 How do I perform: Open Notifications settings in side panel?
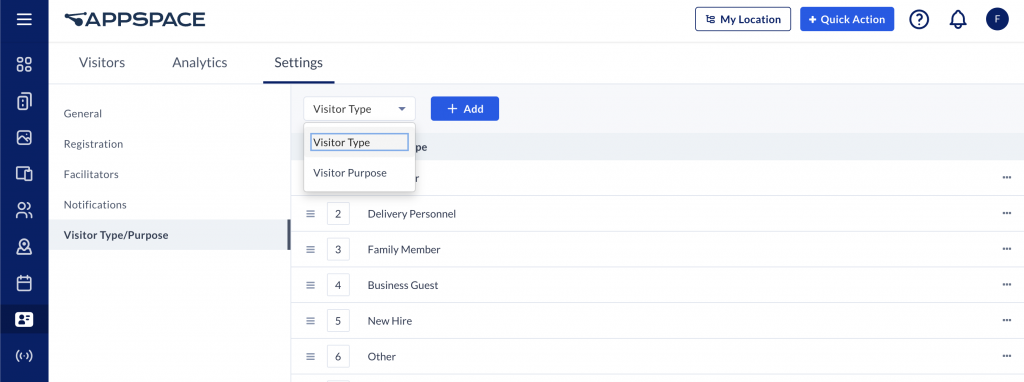[x=95, y=204]
